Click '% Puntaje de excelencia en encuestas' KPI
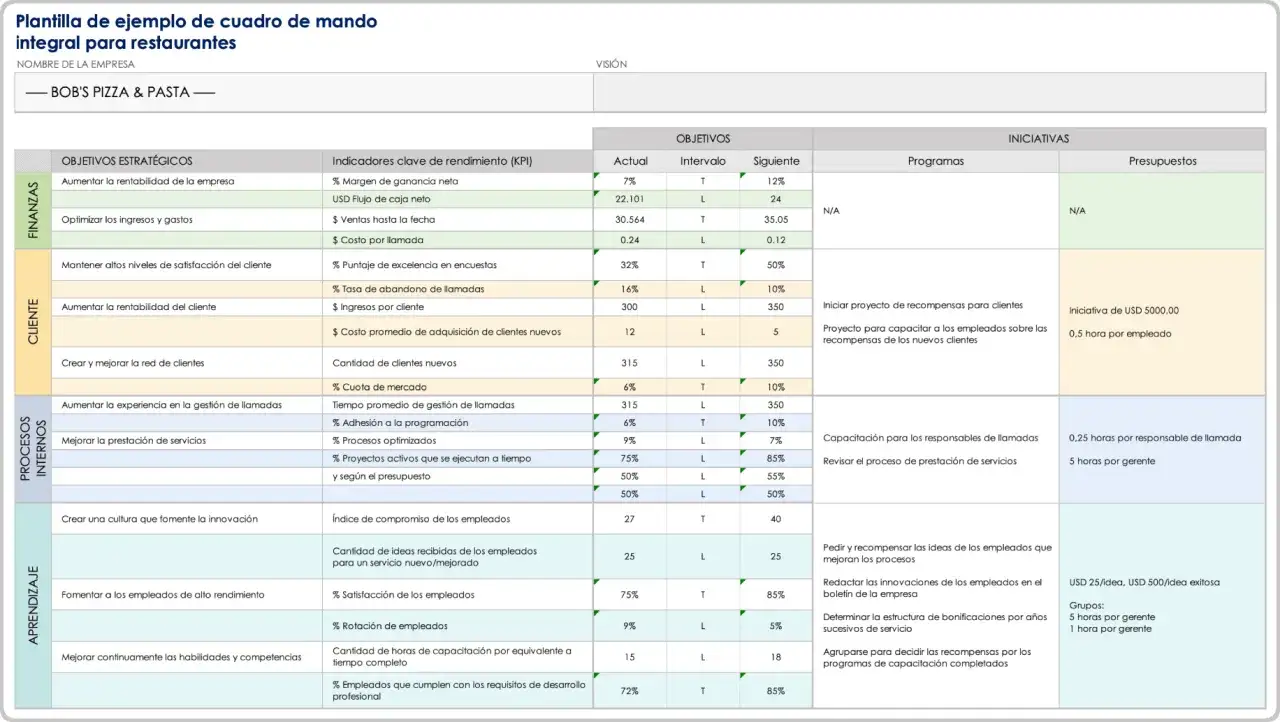The height and width of the screenshot is (722, 1280). coord(415,265)
